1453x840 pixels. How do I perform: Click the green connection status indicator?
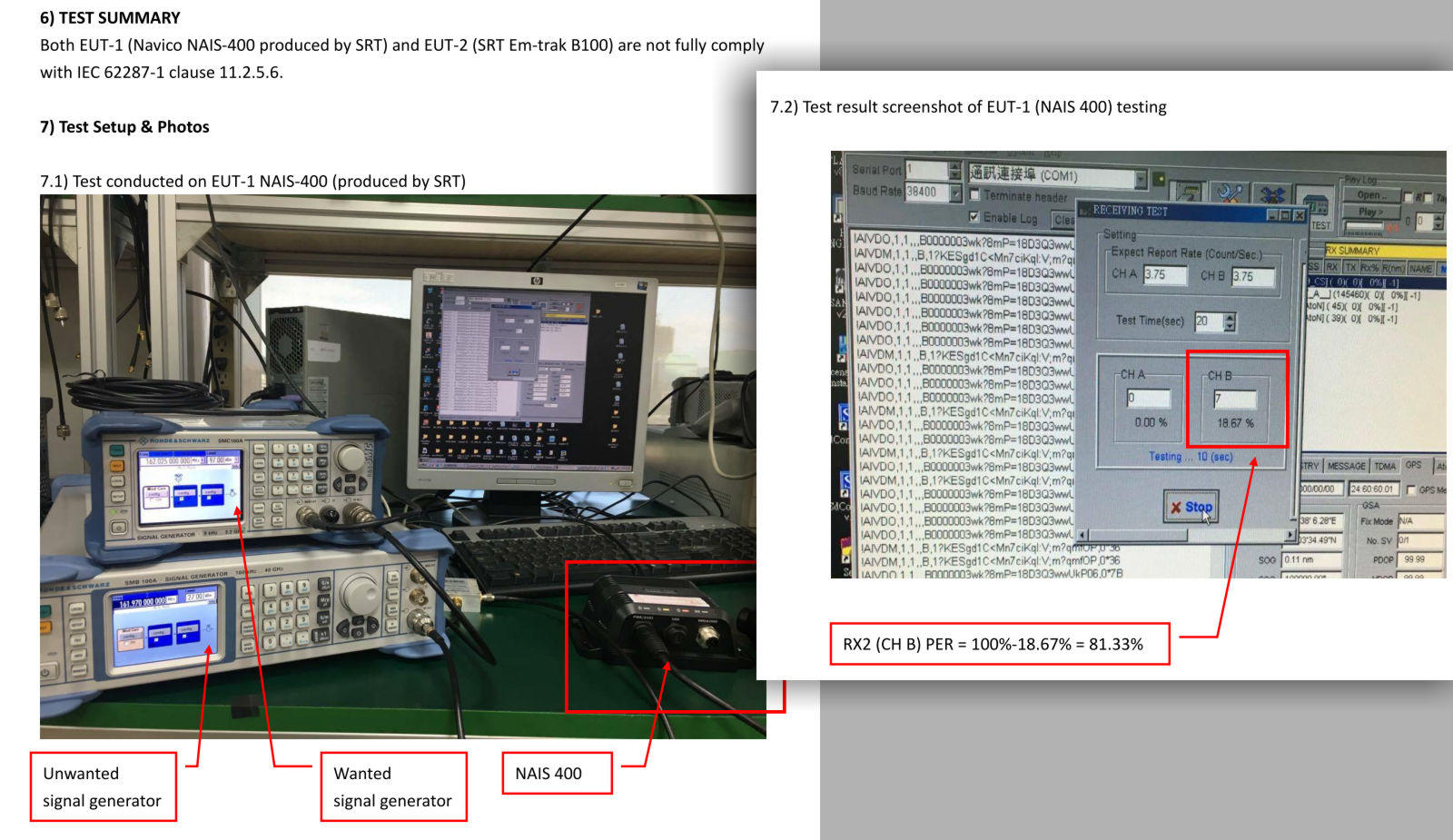pos(1160,179)
